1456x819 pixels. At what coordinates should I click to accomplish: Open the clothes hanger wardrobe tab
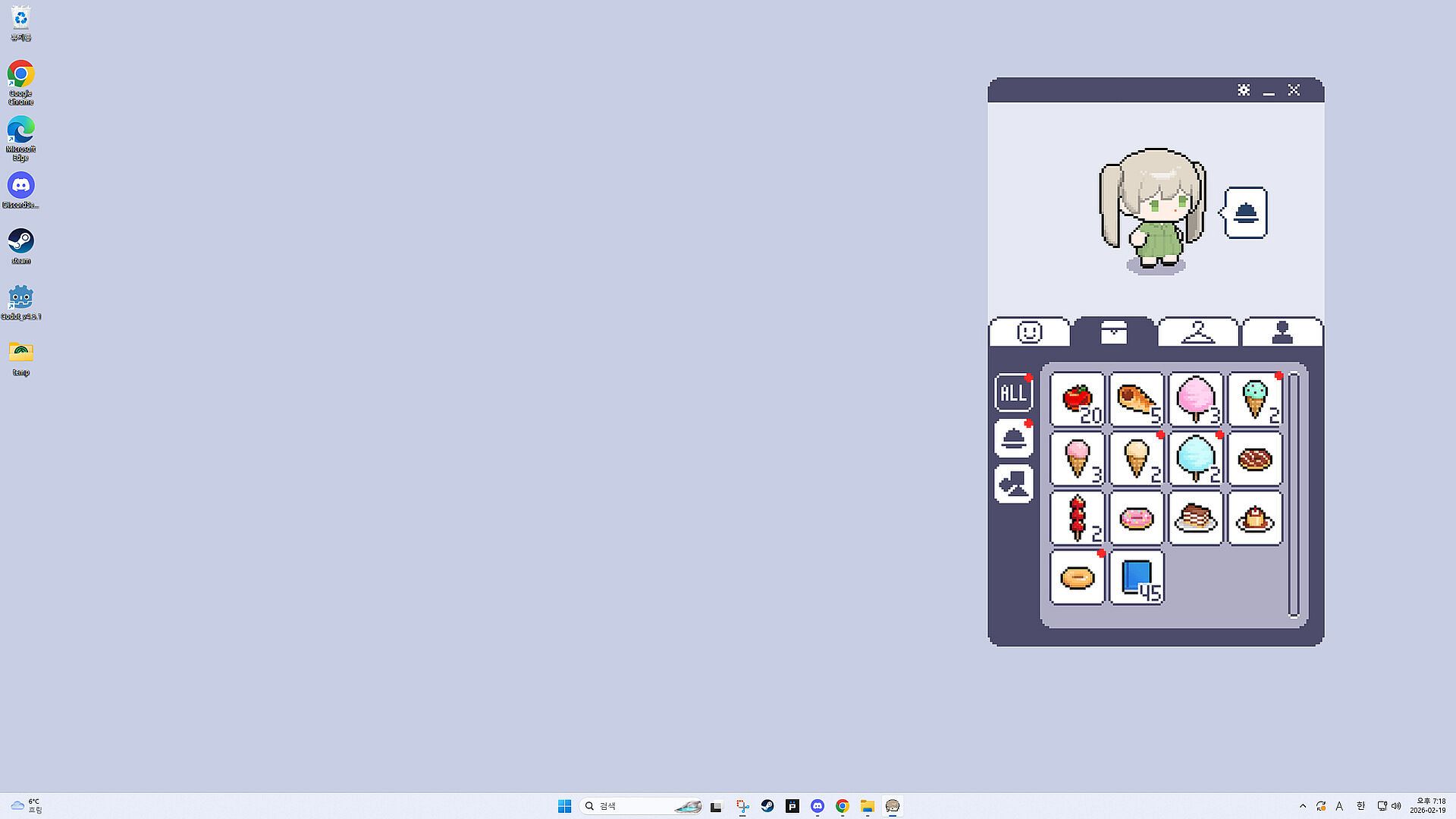tap(1197, 332)
